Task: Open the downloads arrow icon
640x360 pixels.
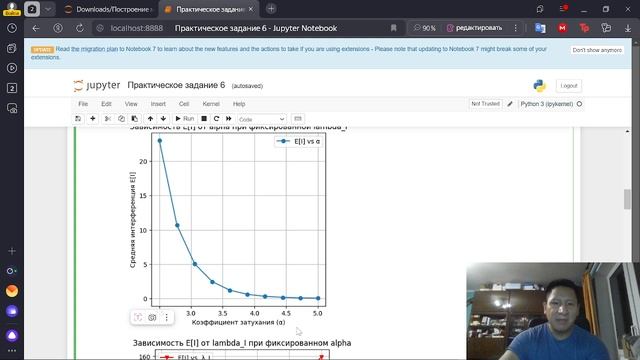Action: (x=628, y=28)
